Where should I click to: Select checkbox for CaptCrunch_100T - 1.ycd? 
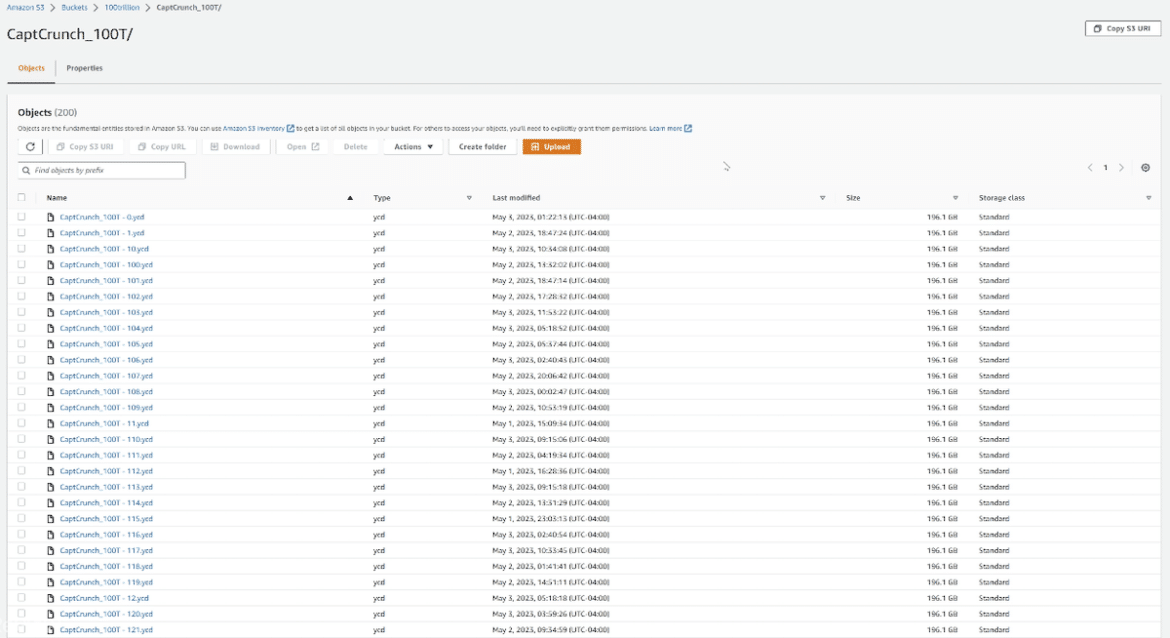click(22, 232)
